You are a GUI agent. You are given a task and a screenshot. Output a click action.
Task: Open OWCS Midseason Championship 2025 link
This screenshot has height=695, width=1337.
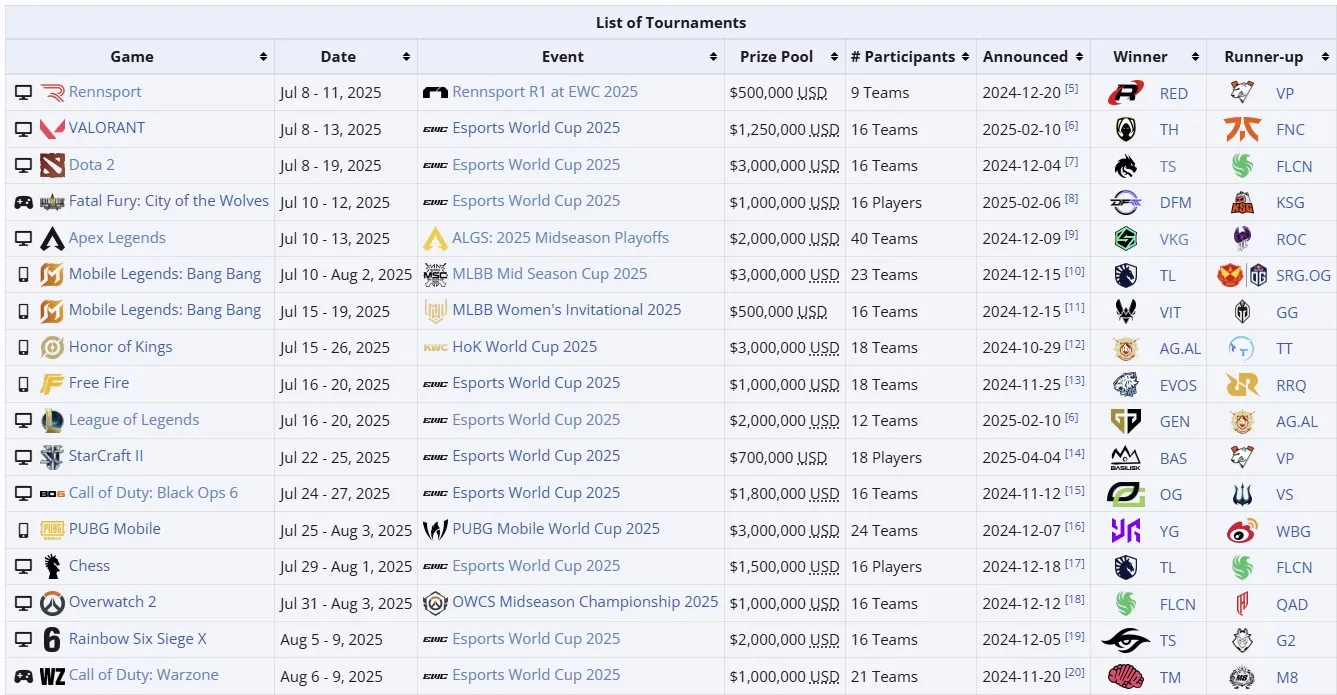pos(585,602)
